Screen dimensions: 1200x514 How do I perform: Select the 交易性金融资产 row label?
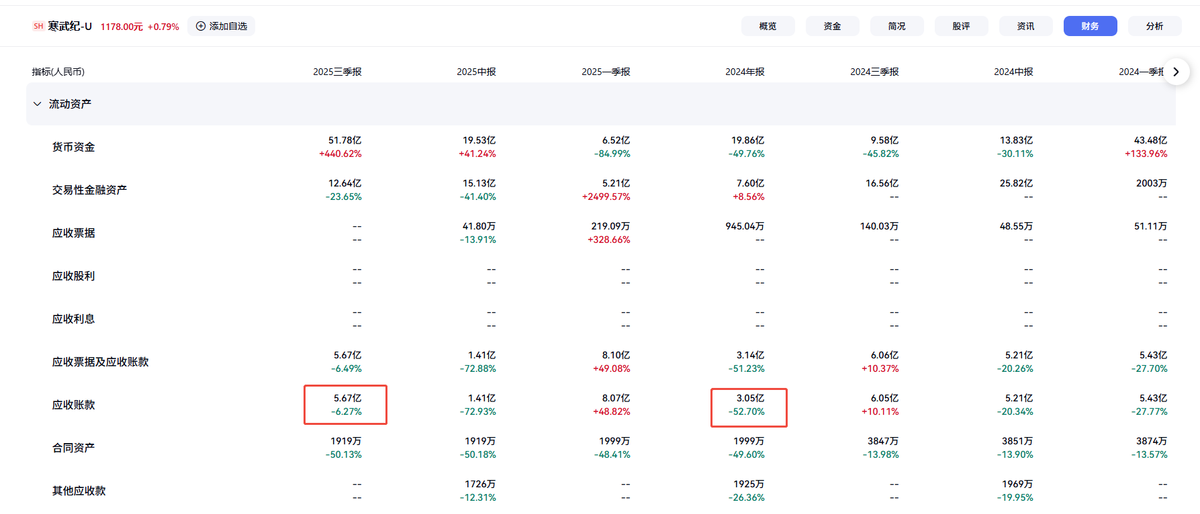coord(89,190)
